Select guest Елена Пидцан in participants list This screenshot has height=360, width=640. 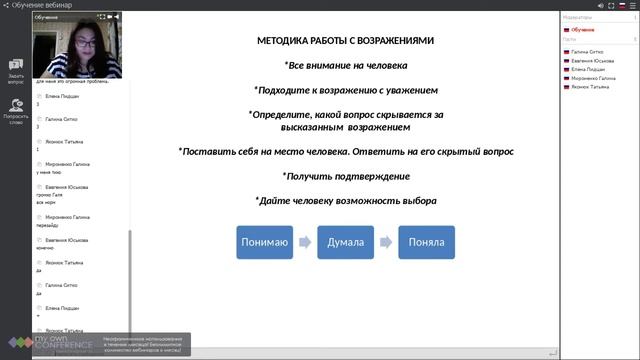pos(588,69)
